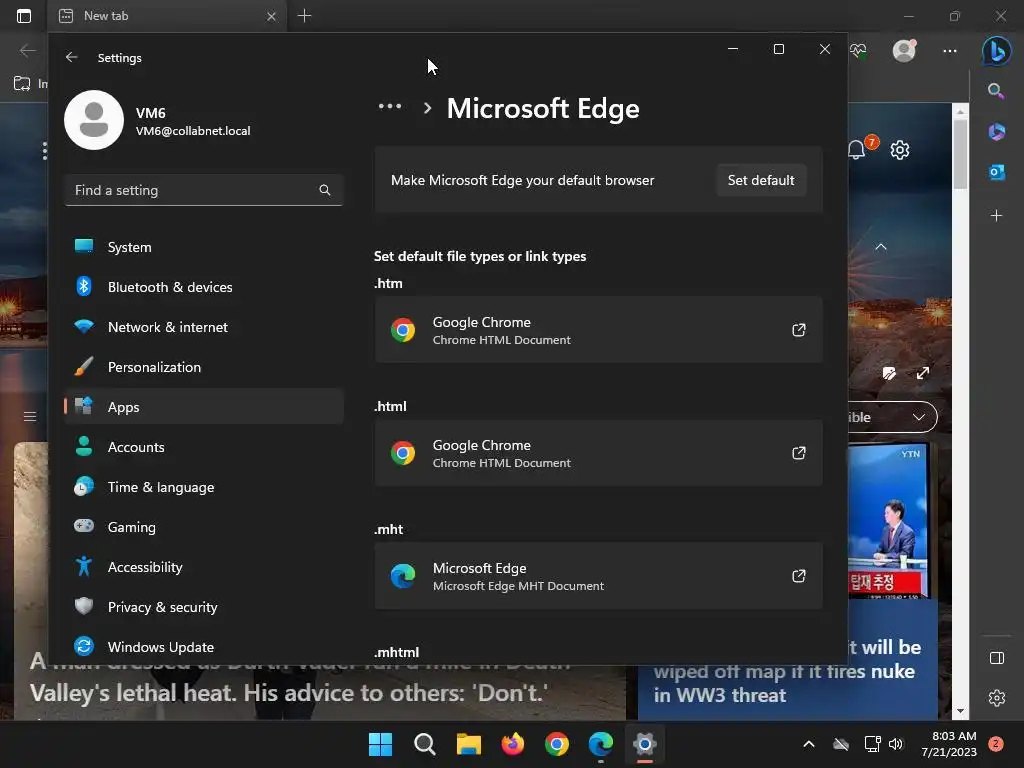The height and width of the screenshot is (768, 1024).
Task: Change the .html default from Google Chrome
Action: tap(598, 453)
